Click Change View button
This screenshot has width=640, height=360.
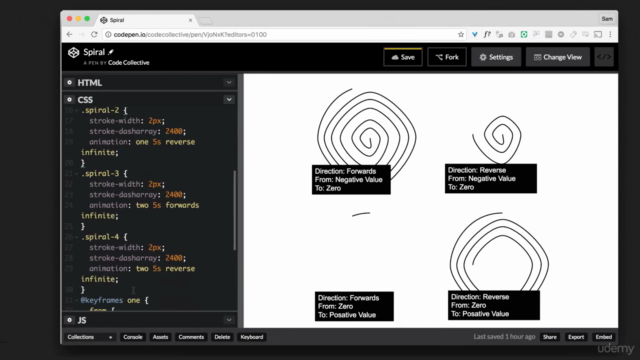pos(558,57)
